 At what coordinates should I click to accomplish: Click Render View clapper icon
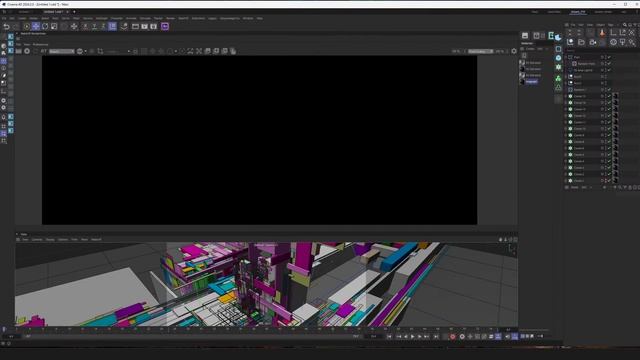click(135, 27)
